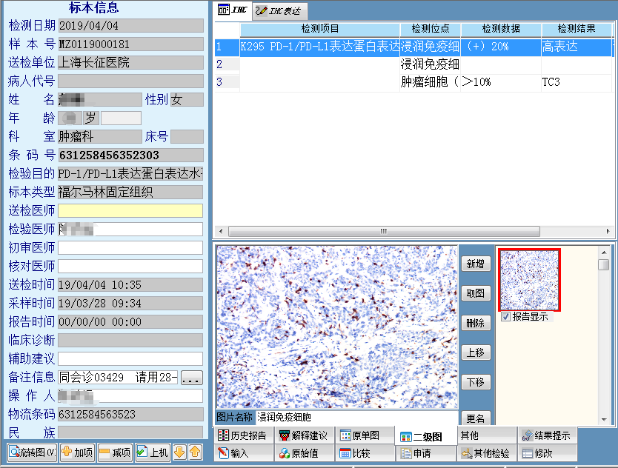
Task: Click the 减项 remove item button
Action: tap(115, 453)
